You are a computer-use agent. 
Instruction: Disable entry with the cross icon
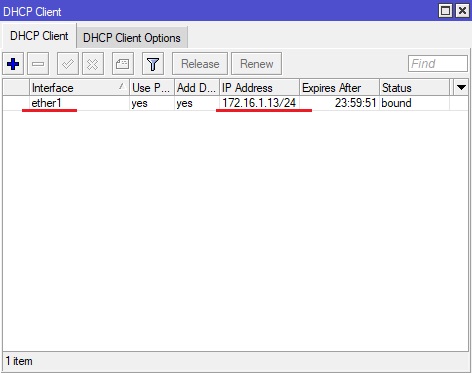(93, 64)
